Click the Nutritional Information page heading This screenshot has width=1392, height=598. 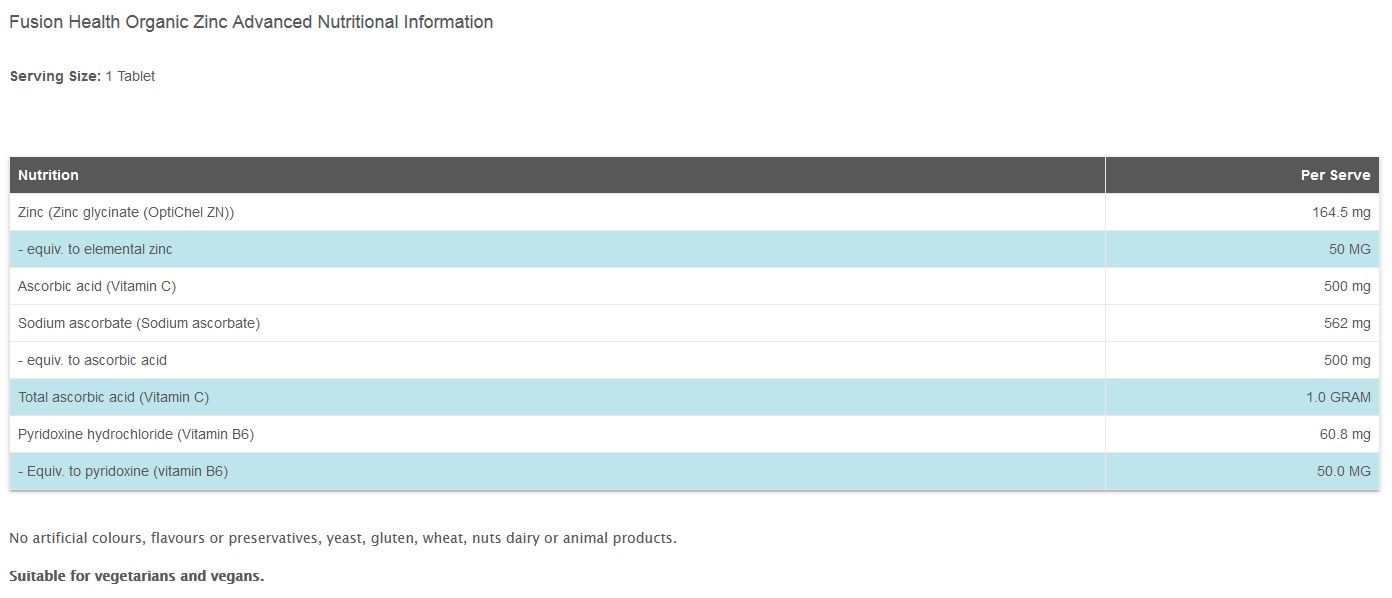251,22
